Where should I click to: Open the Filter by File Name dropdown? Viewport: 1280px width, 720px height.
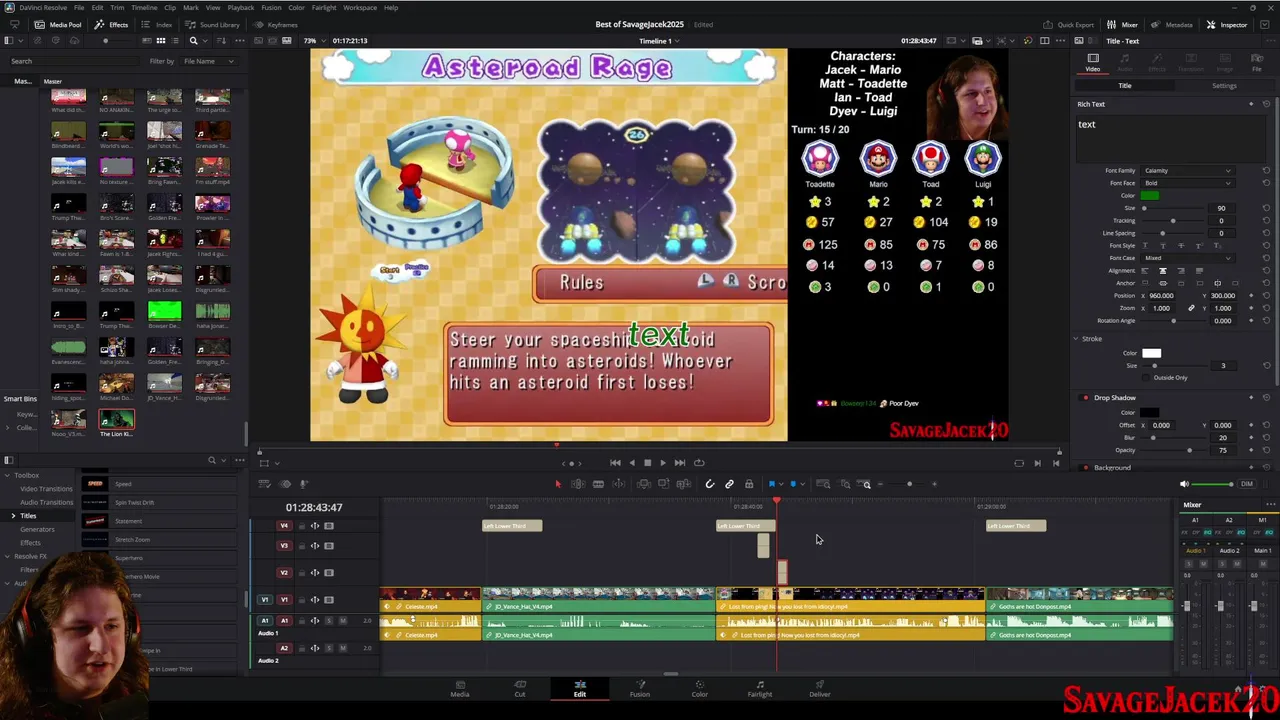[x=208, y=61]
